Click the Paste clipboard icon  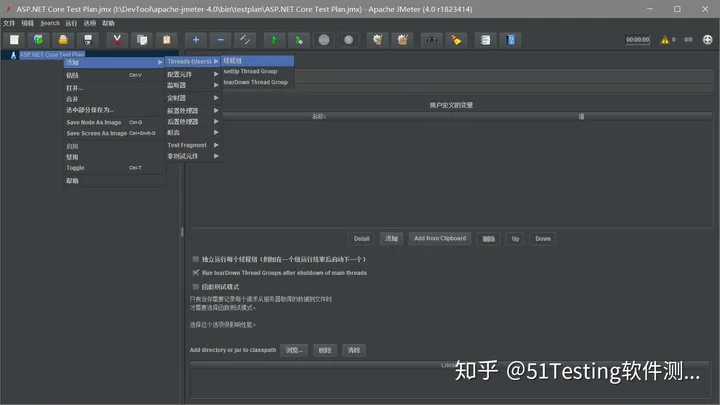tap(167, 40)
